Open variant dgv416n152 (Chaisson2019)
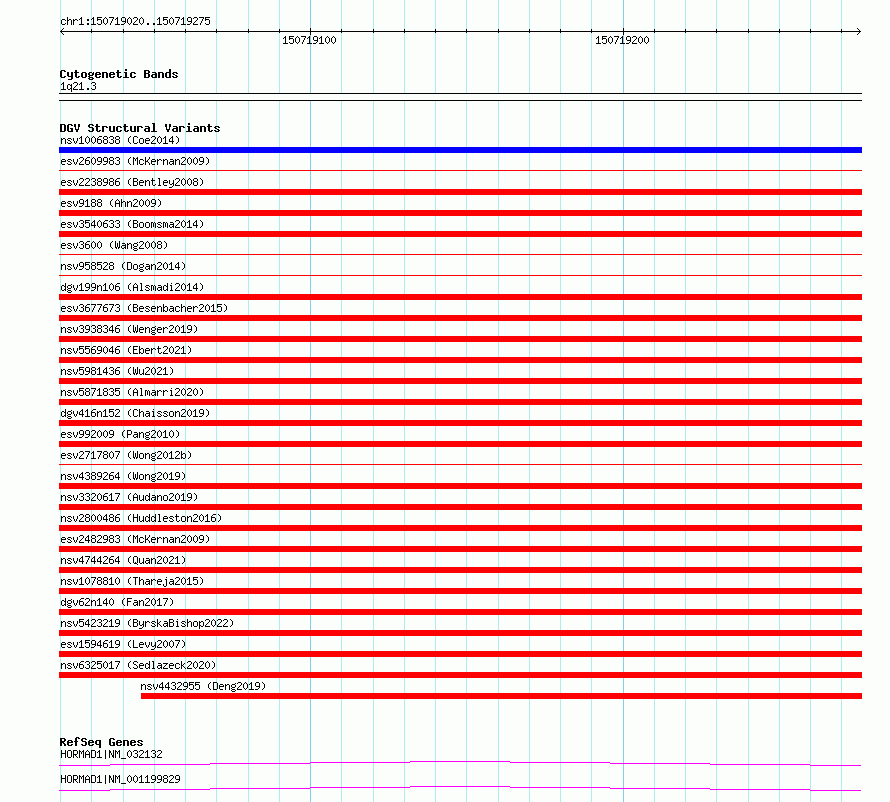The width and height of the screenshot is (890, 802). tap(135, 413)
